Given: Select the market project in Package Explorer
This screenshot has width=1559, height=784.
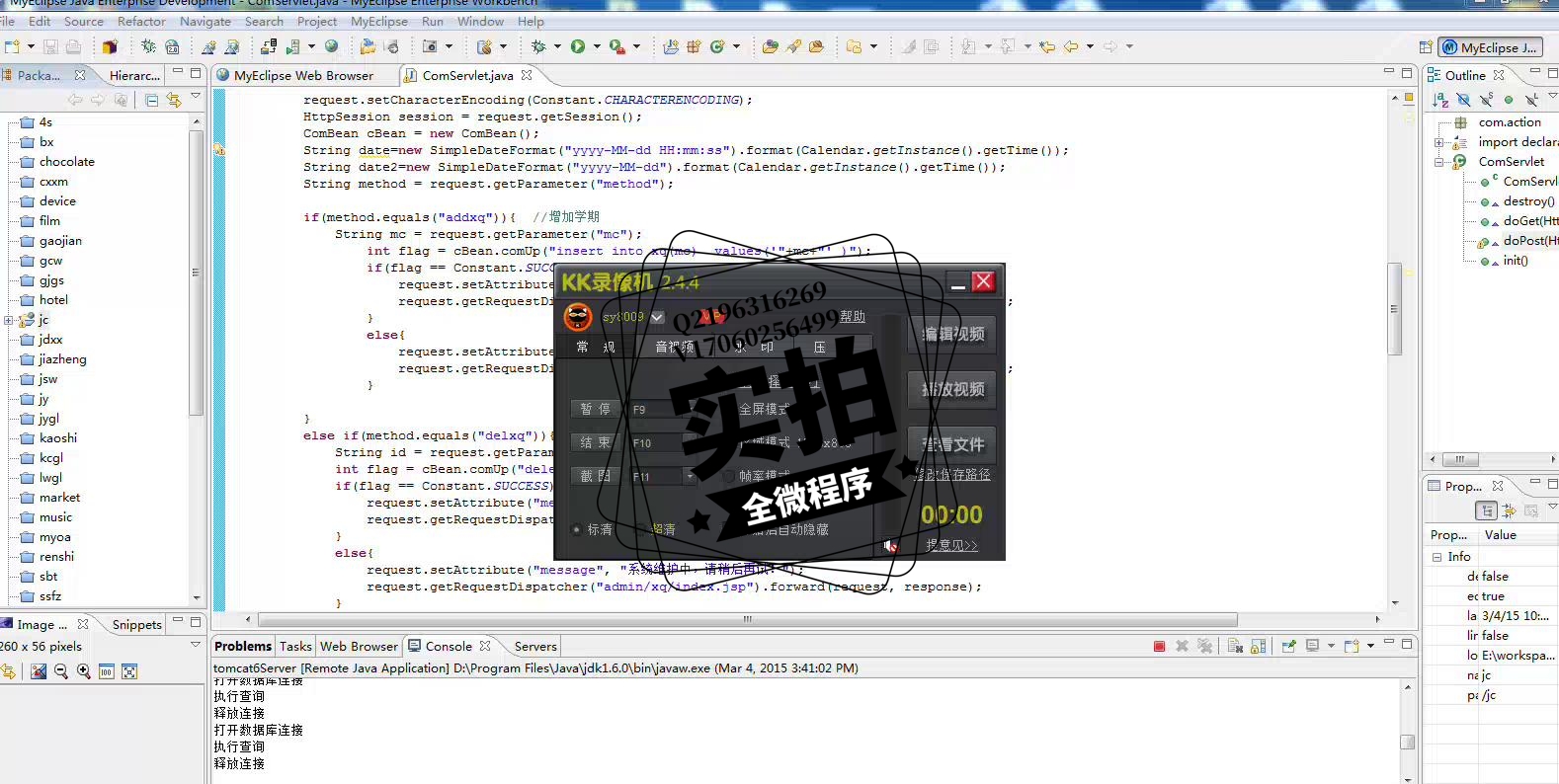Looking at the screenshot, I should tap(59, 498).
